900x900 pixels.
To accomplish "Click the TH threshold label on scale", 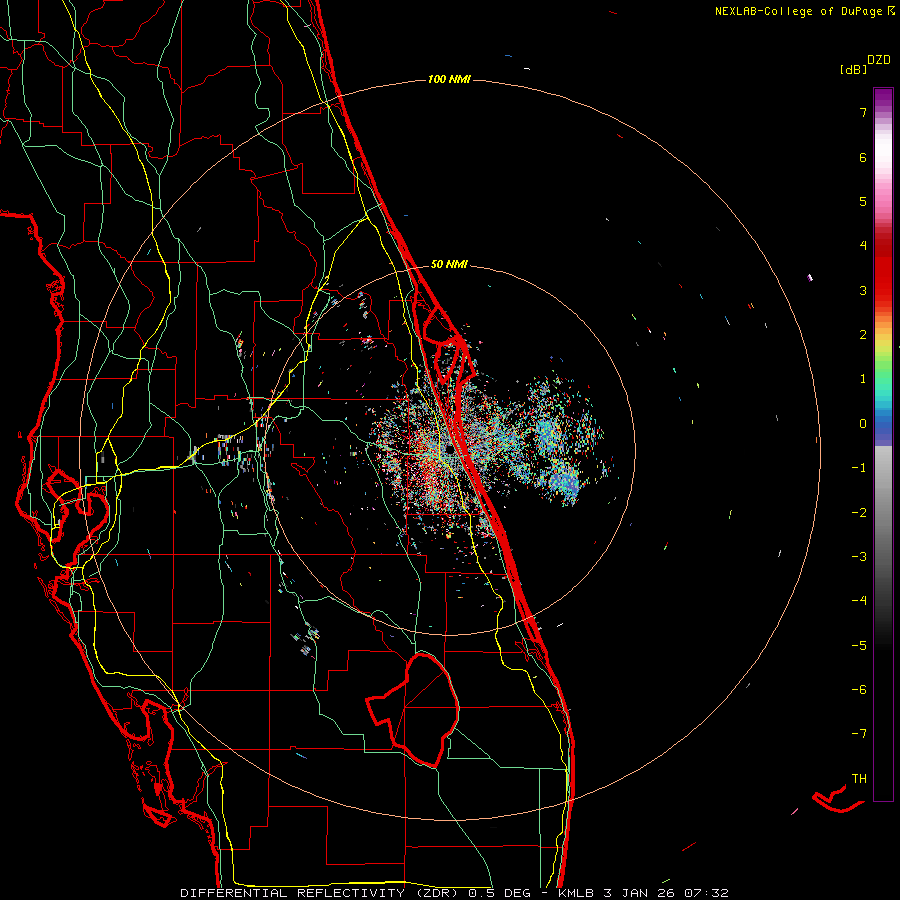I will pyautogui.click(x=859, y=779).
